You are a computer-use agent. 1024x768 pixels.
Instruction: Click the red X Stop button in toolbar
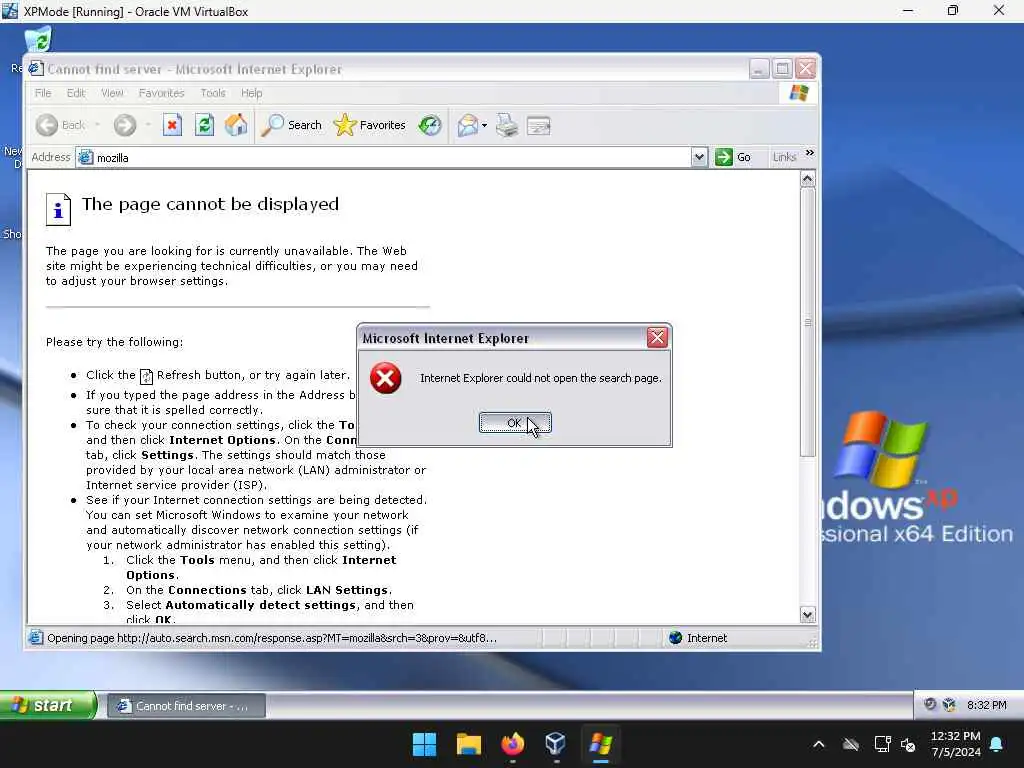172,125
